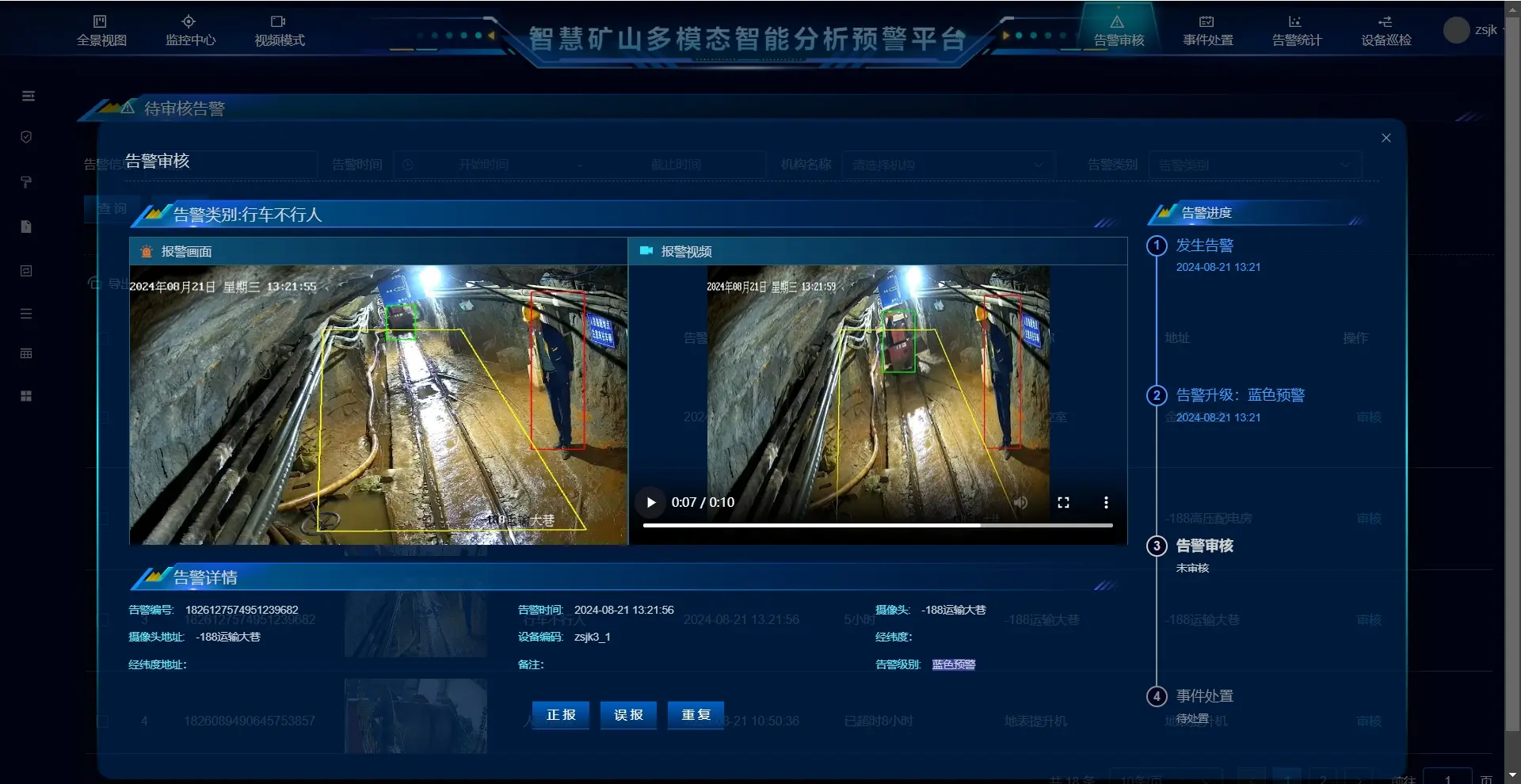
Task: Click the three-lines icon in left sidebar
Action: 26,314
